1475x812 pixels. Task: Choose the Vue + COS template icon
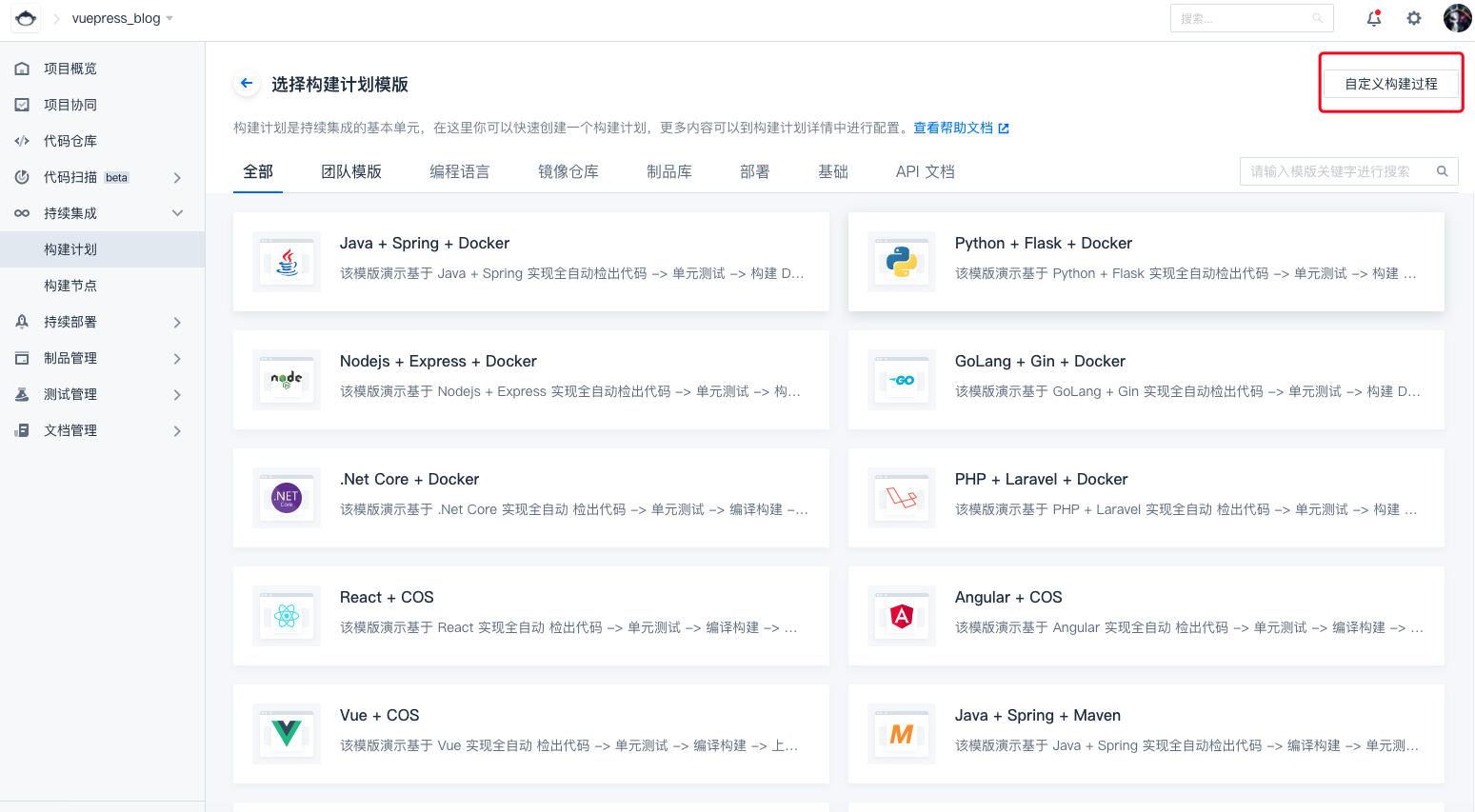click(x=287, y=734)
